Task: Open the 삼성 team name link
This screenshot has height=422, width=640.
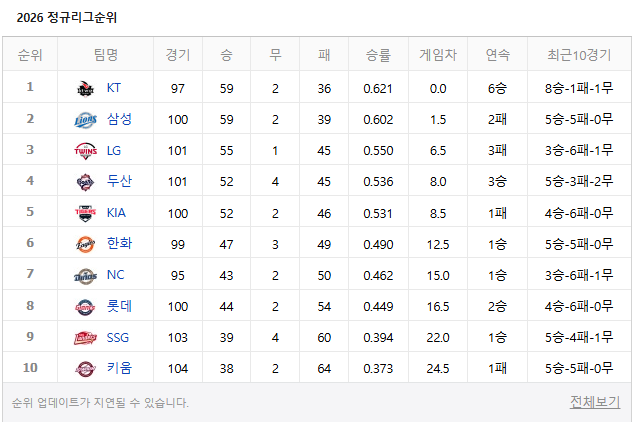Action: click(x=119, y=119)
